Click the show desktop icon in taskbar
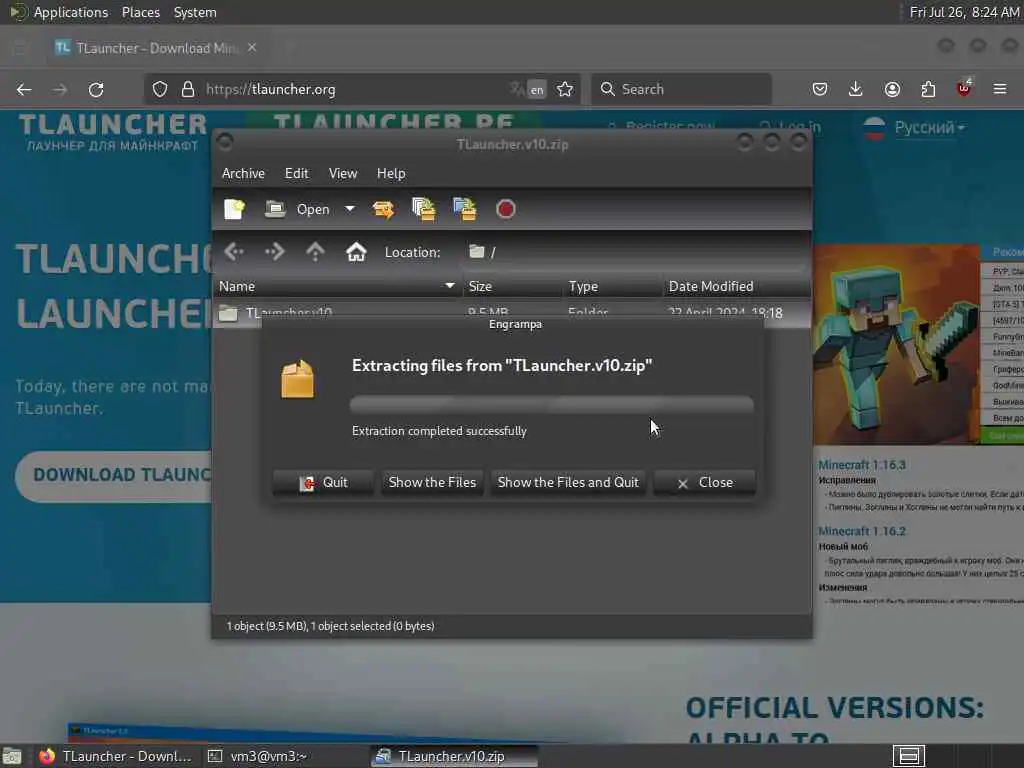The width and height of the screenshot is (1024, 768). [x=12, y=756]
